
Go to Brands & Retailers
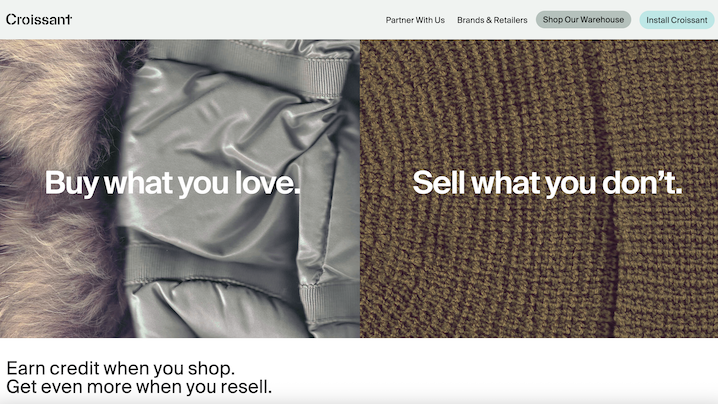coord(492,20)
